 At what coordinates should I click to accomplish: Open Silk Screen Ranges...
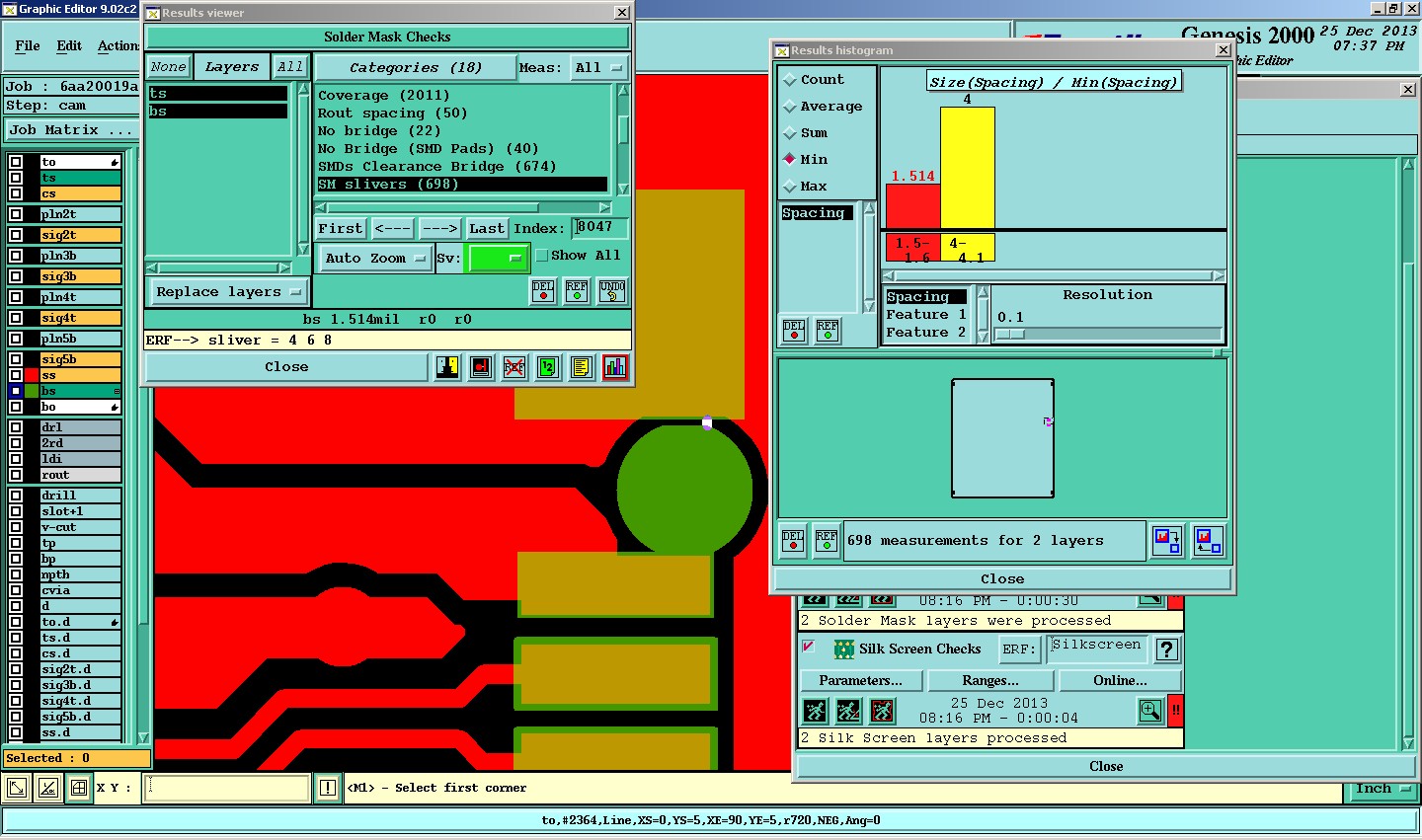tap(990, 681)
